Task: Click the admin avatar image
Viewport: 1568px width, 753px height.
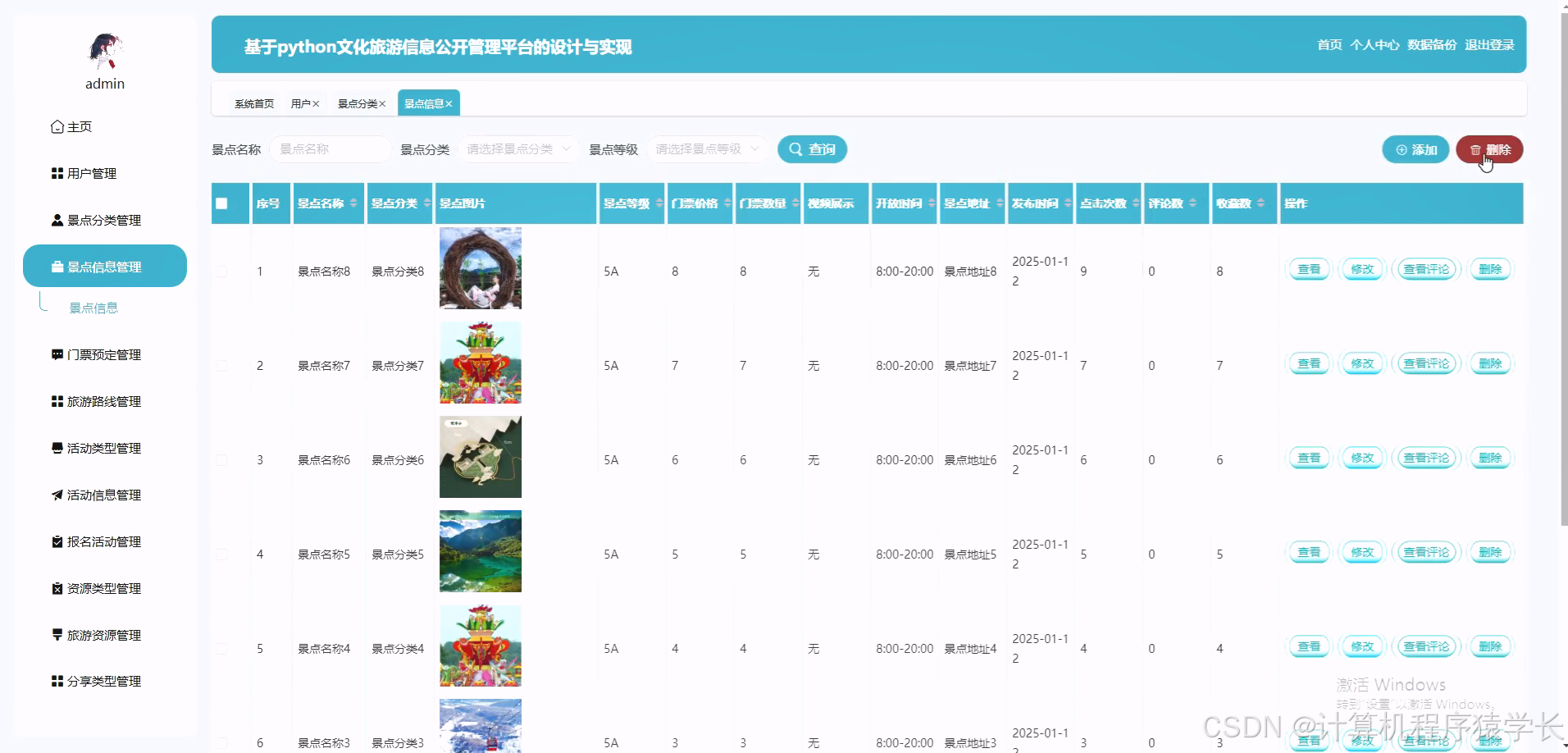Action: click(105, 50)
